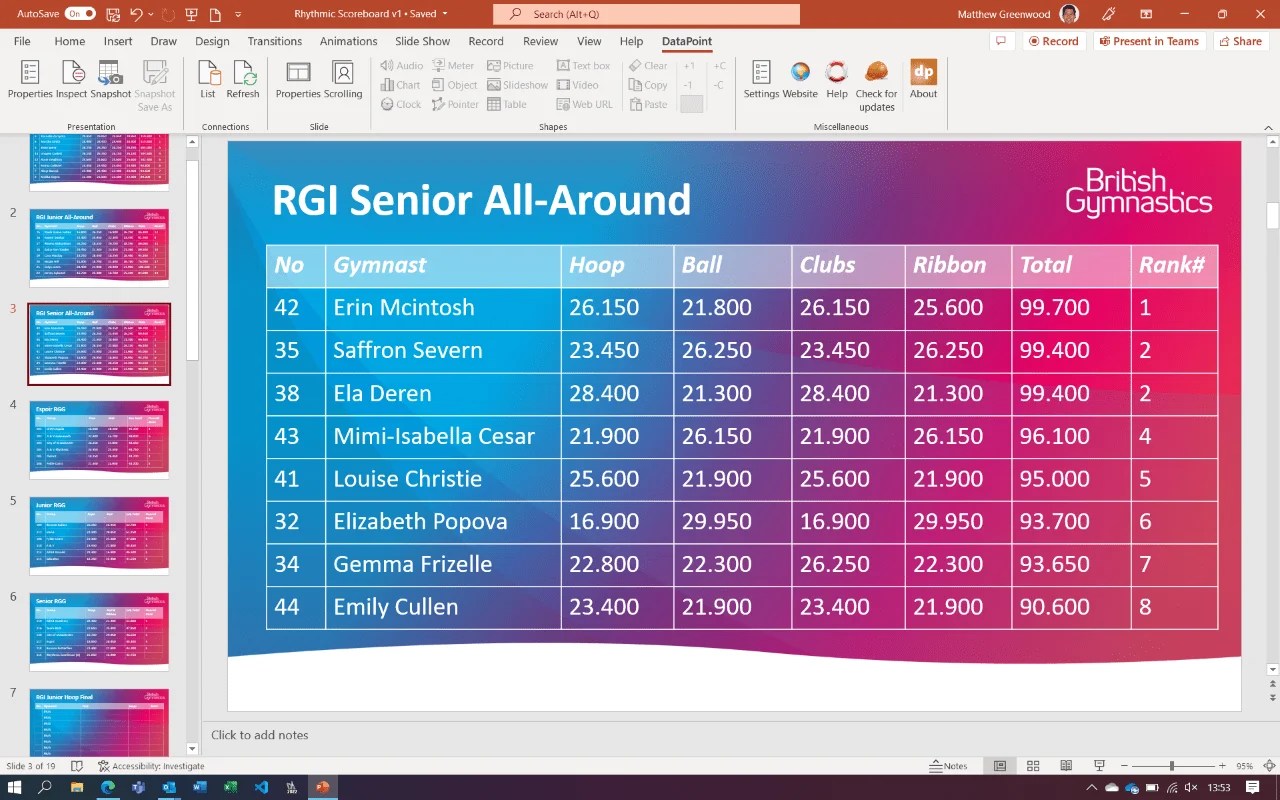Open the DataPoint Clock tool
Screen dimensions: 1280x800
pos(399,104)
